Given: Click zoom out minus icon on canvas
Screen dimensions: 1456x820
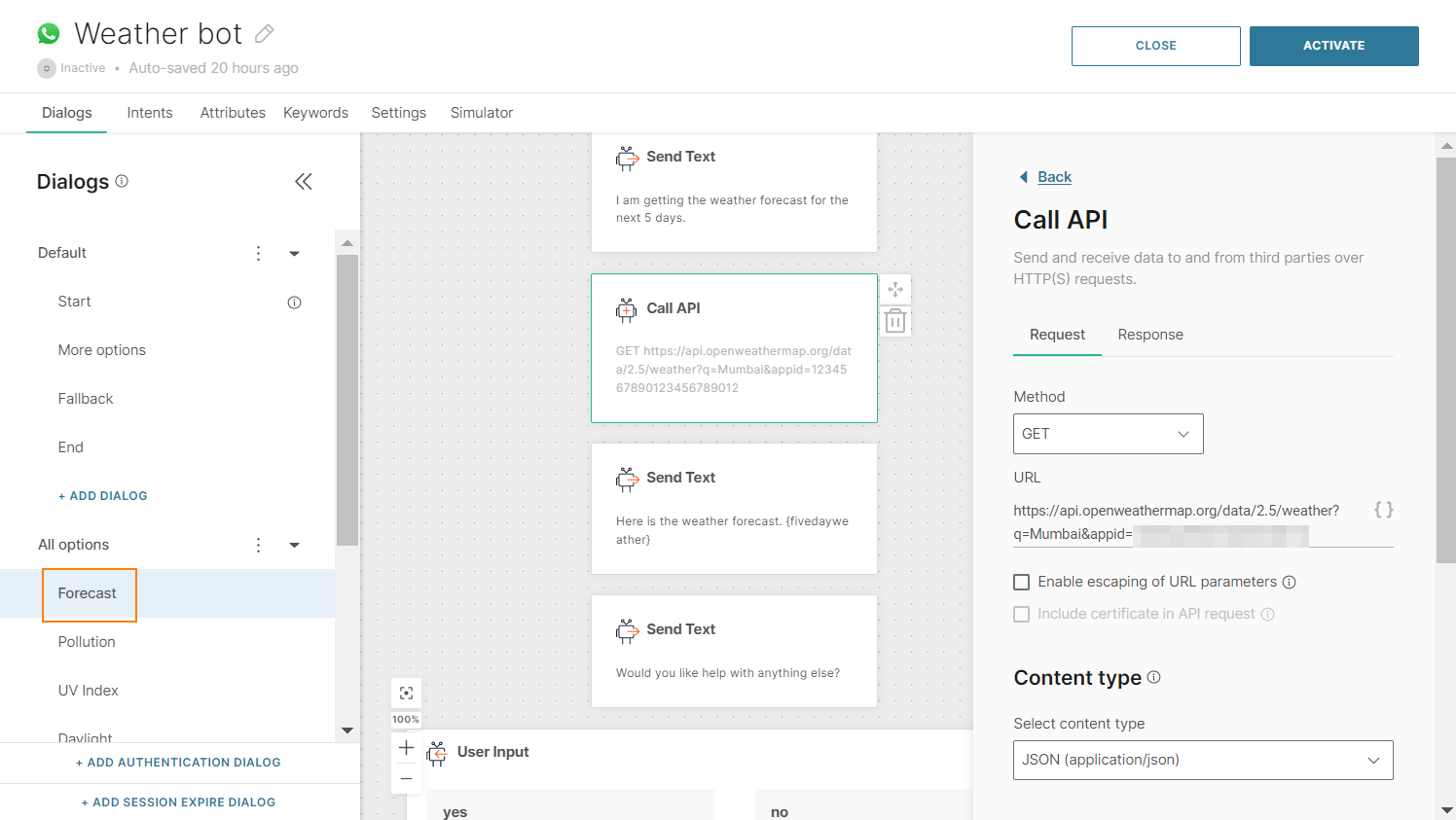Looking at the screenshot, I should point(407,778).
